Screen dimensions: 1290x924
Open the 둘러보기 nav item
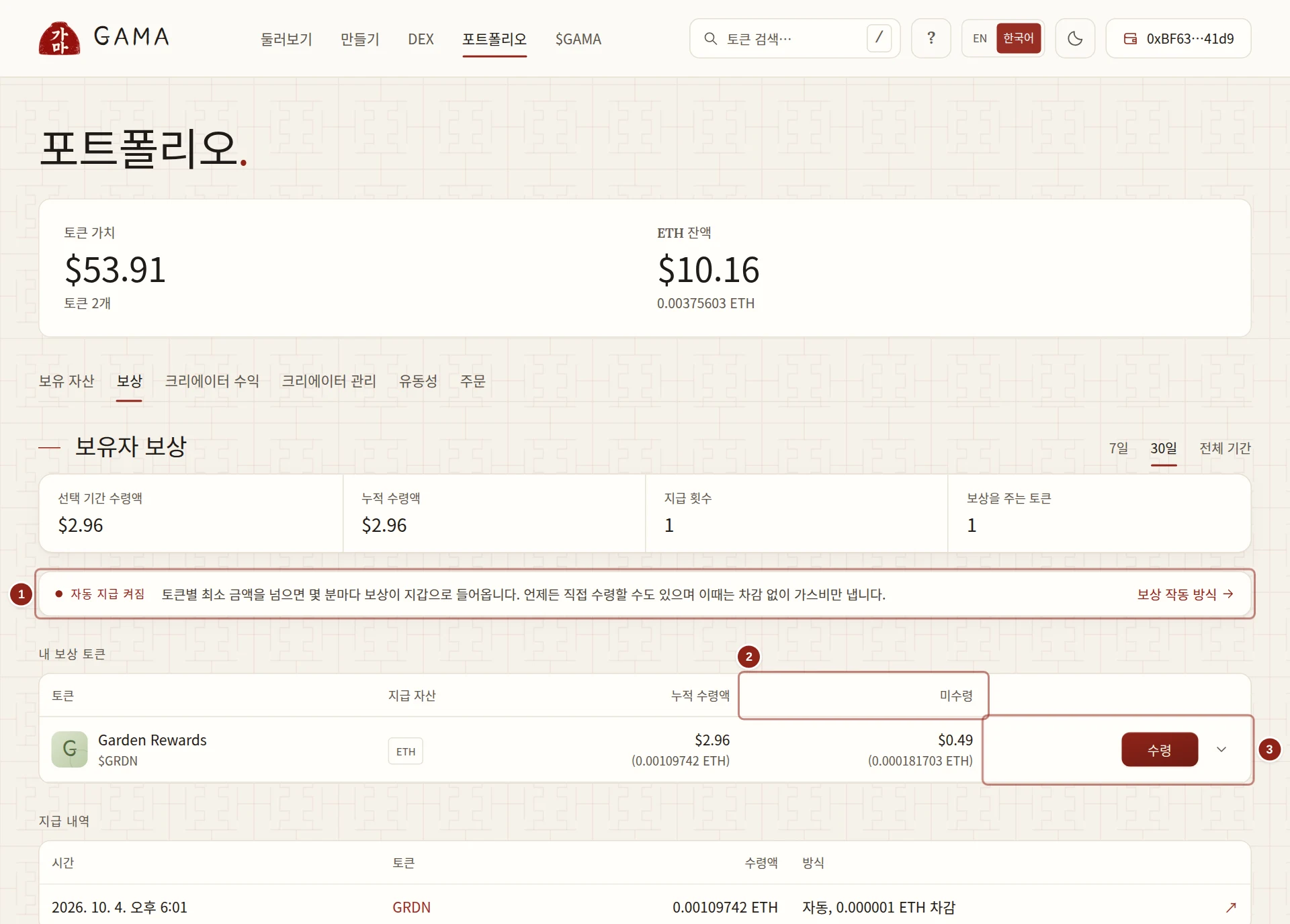(x=286, y=39)
